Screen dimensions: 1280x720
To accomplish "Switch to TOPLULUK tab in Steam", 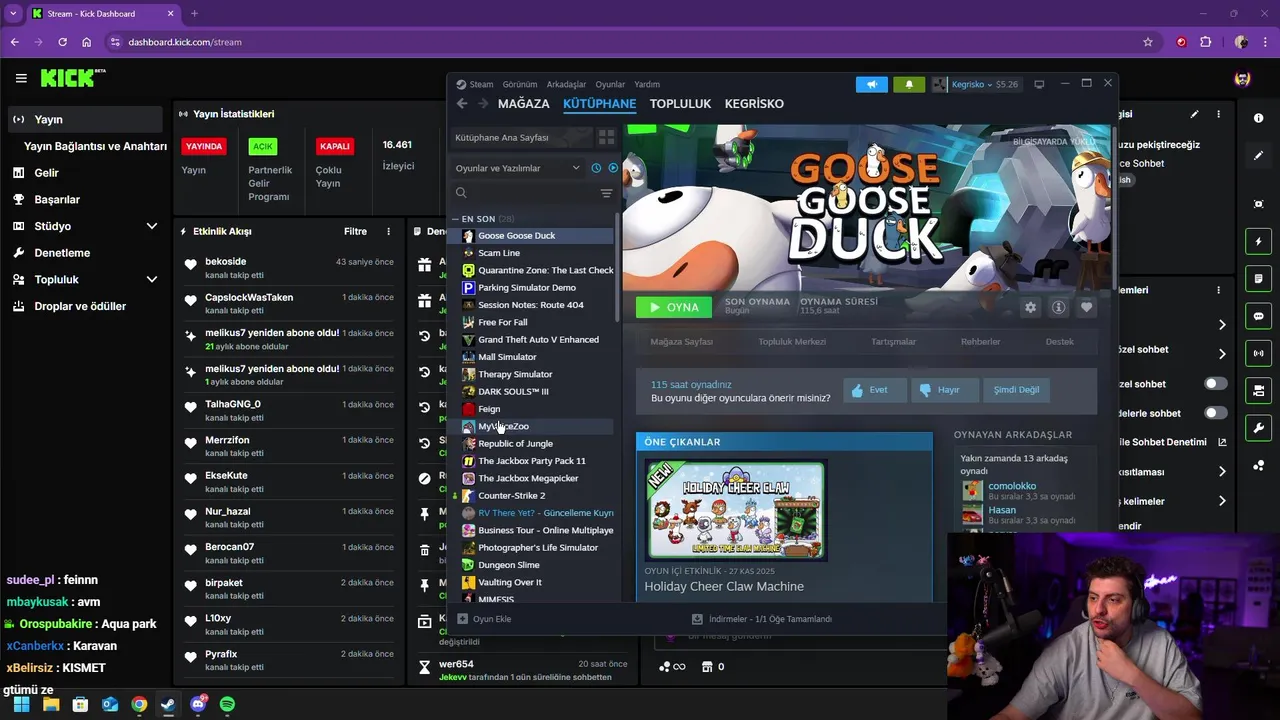I will pyautogui.click(x=680, y=104).
